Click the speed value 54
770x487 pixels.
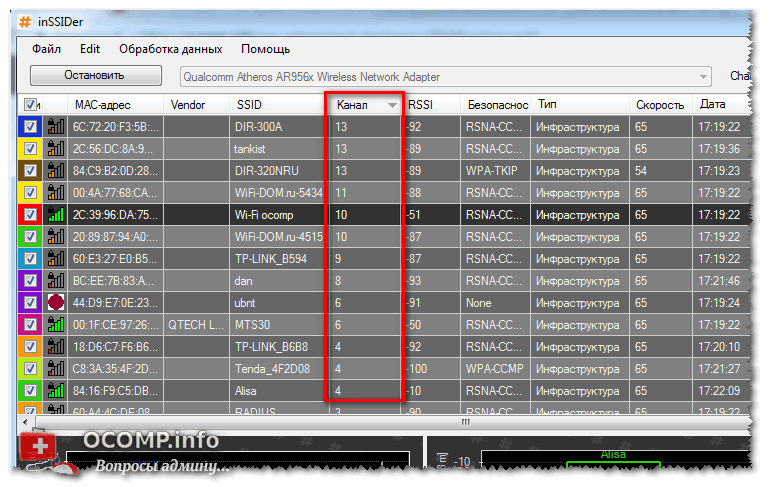[x=641, y=171]
